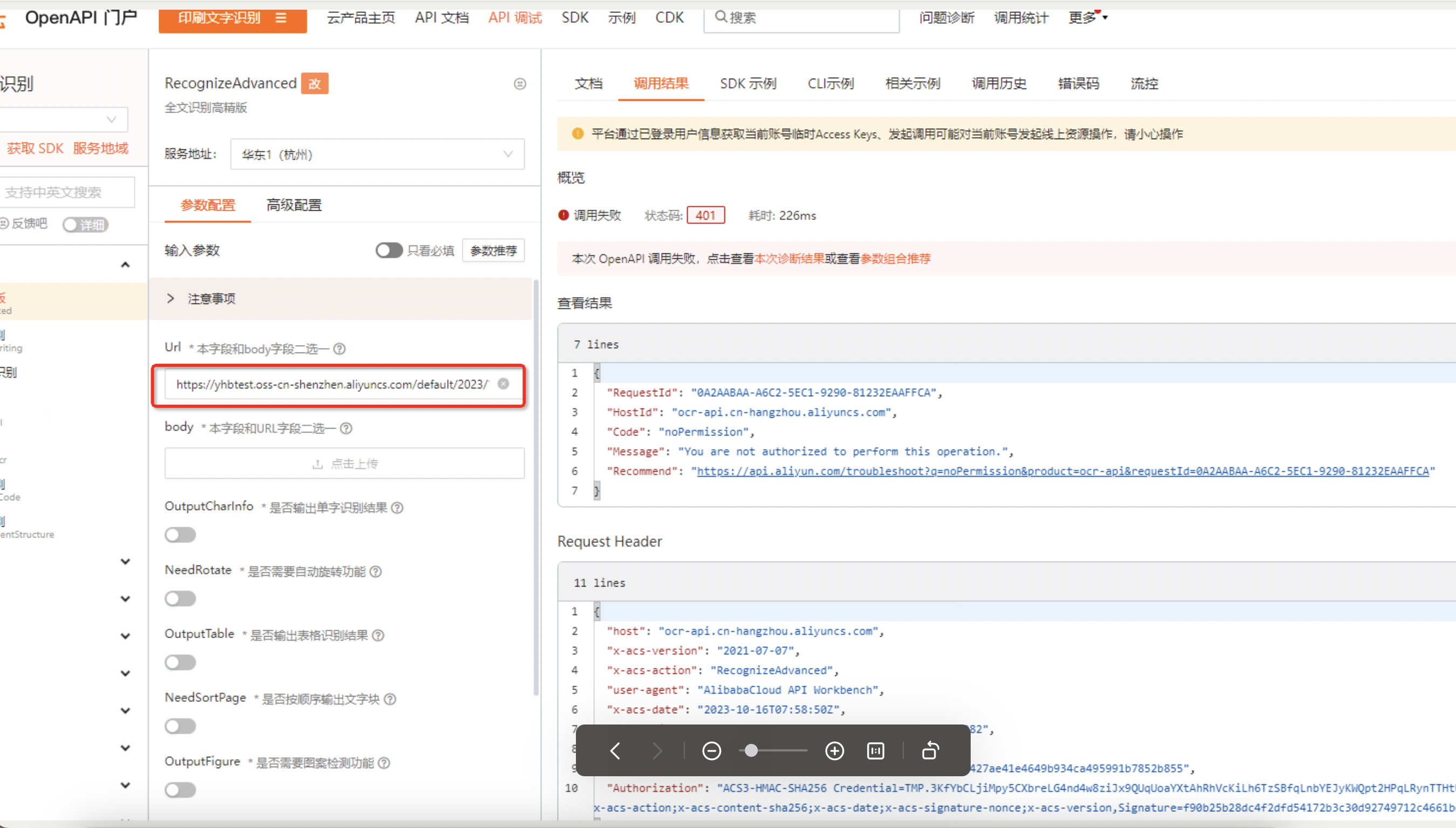This screenshot has width=1456, height=828.
Task: Show help for NeedSortPage parameter
Action: pos(390,699)
